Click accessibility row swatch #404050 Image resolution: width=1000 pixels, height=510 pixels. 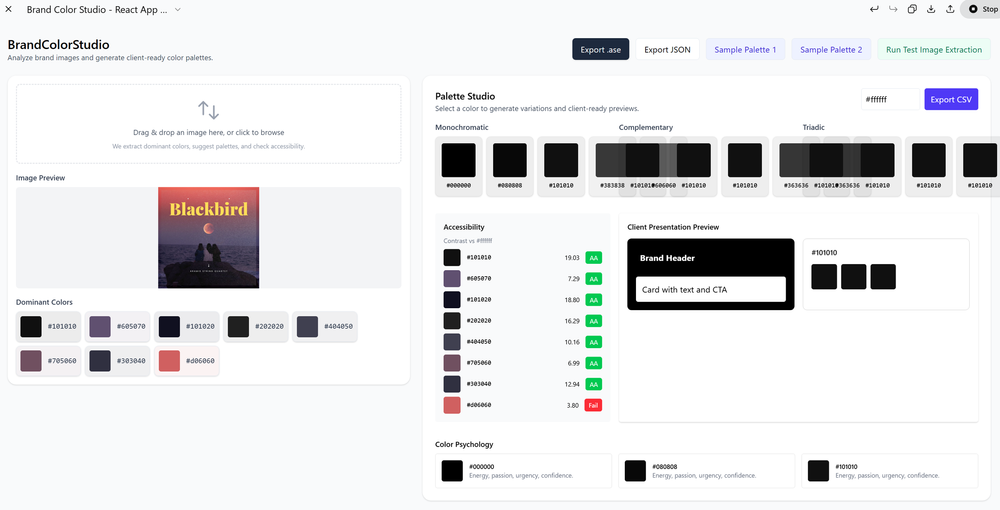coord(452,342)
